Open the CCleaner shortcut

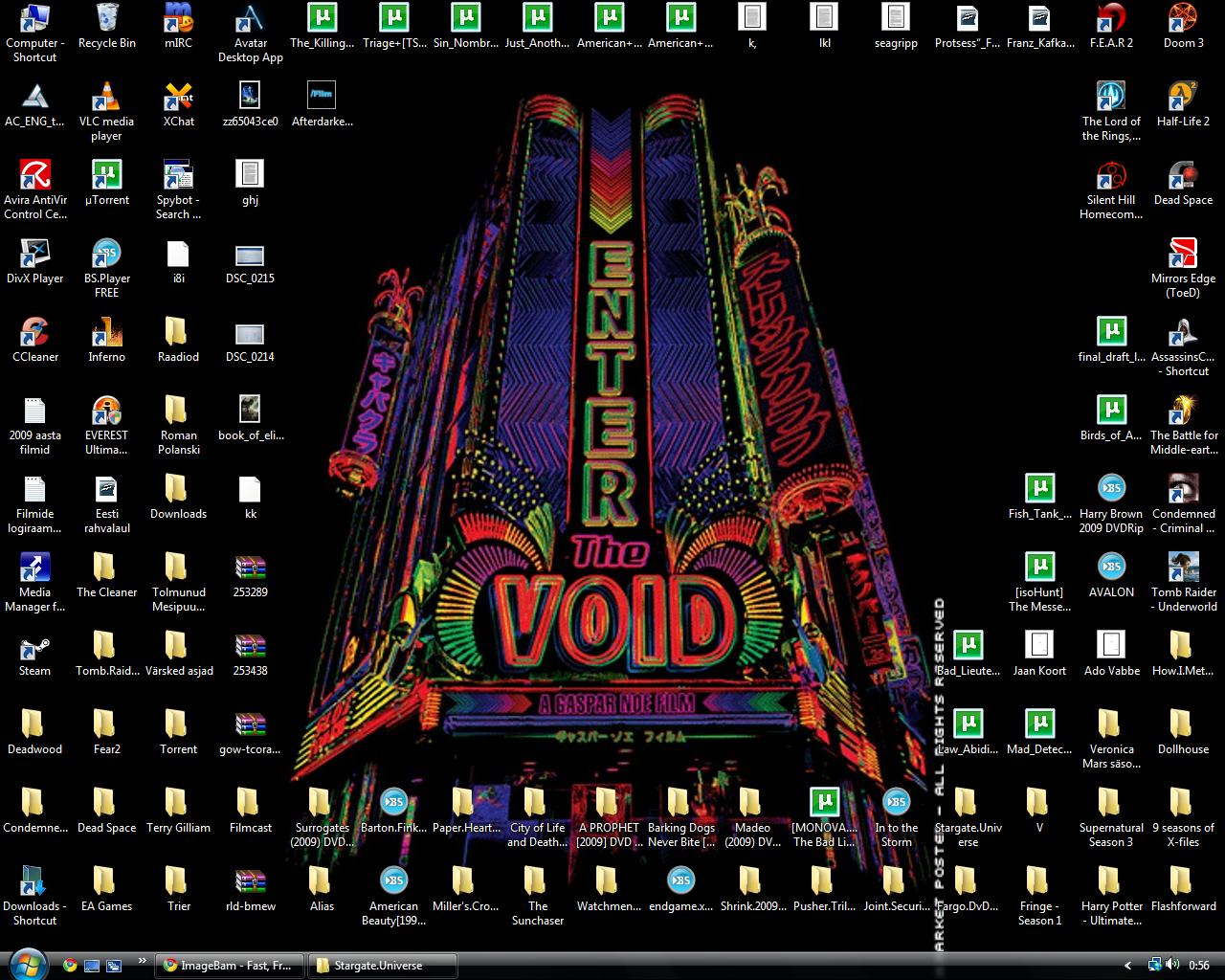point(34,341)
